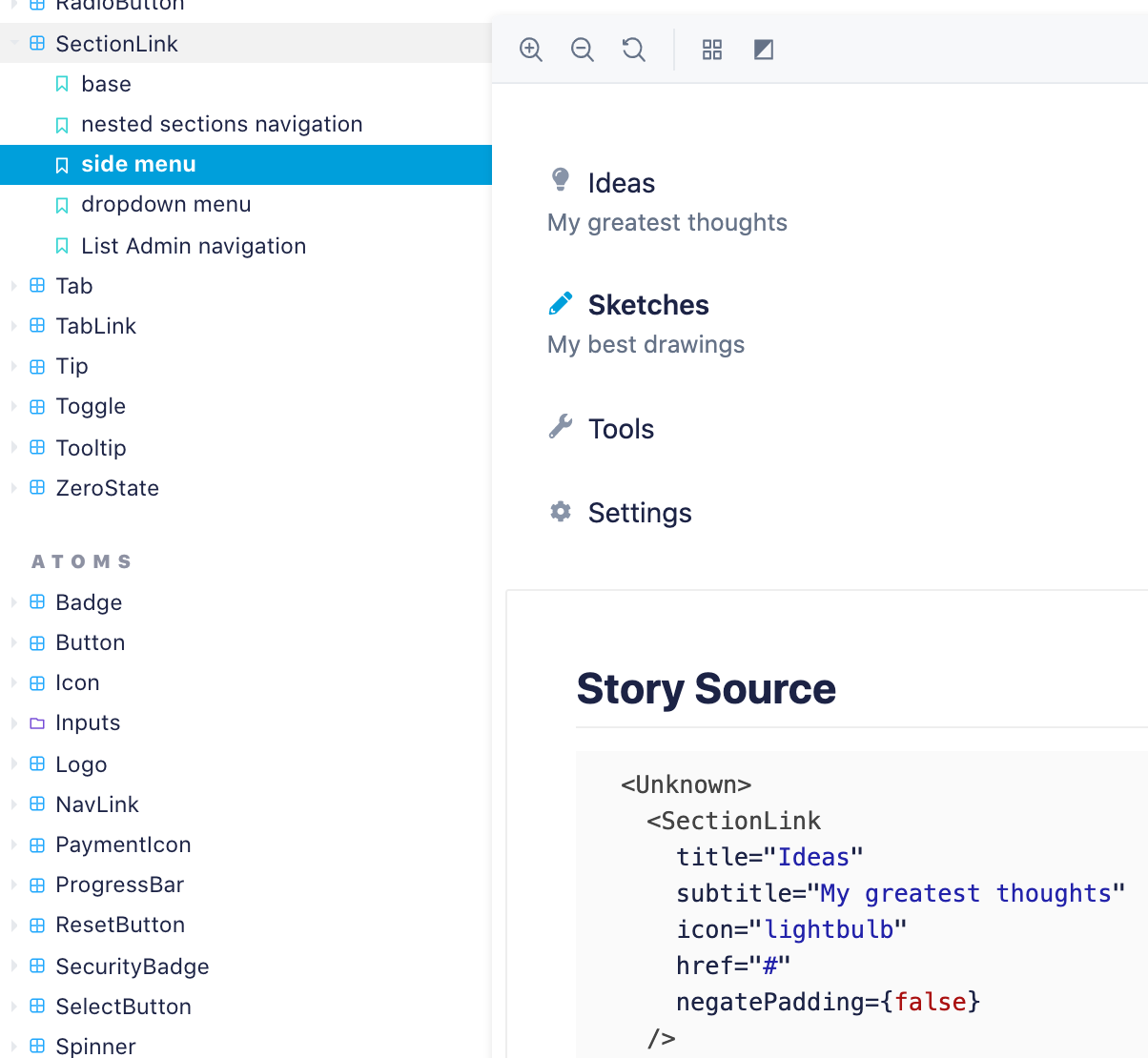Reset zoom with the circular arrow icon
Image resolution: width=1148 pixels, height=1058 pixels.
point(634,50)
